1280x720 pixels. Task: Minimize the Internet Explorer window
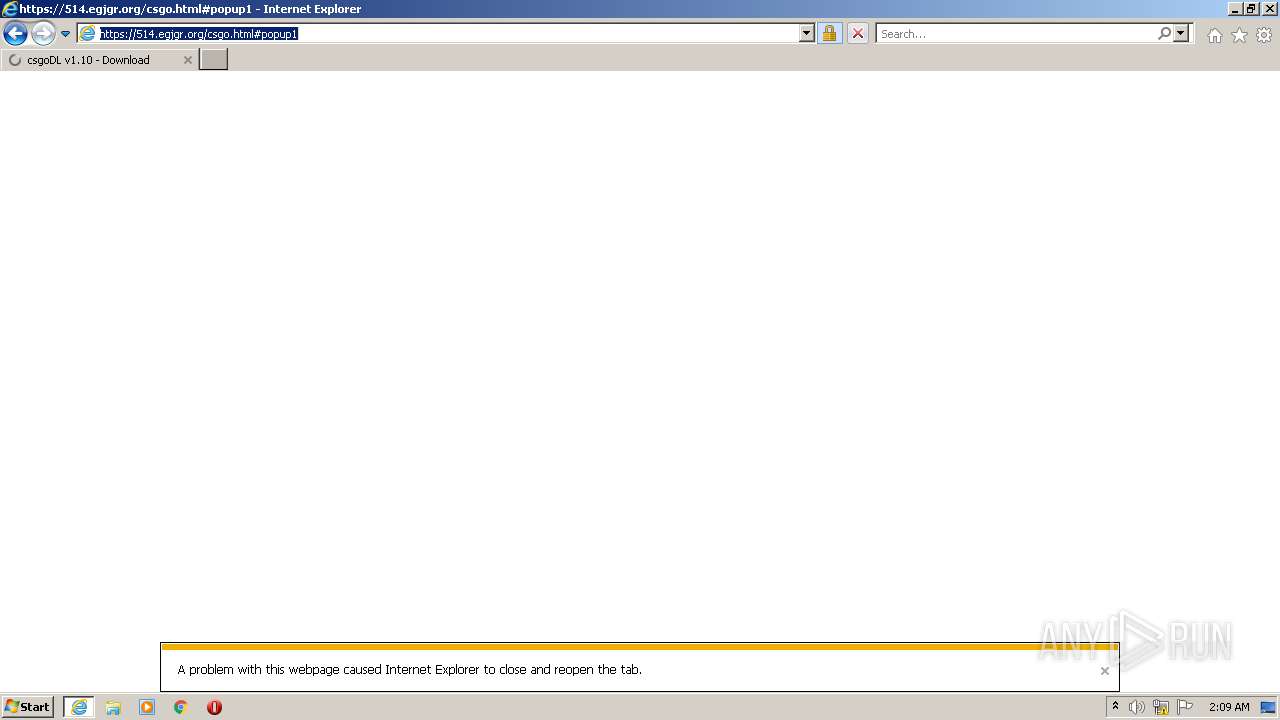click(1235, 9)
